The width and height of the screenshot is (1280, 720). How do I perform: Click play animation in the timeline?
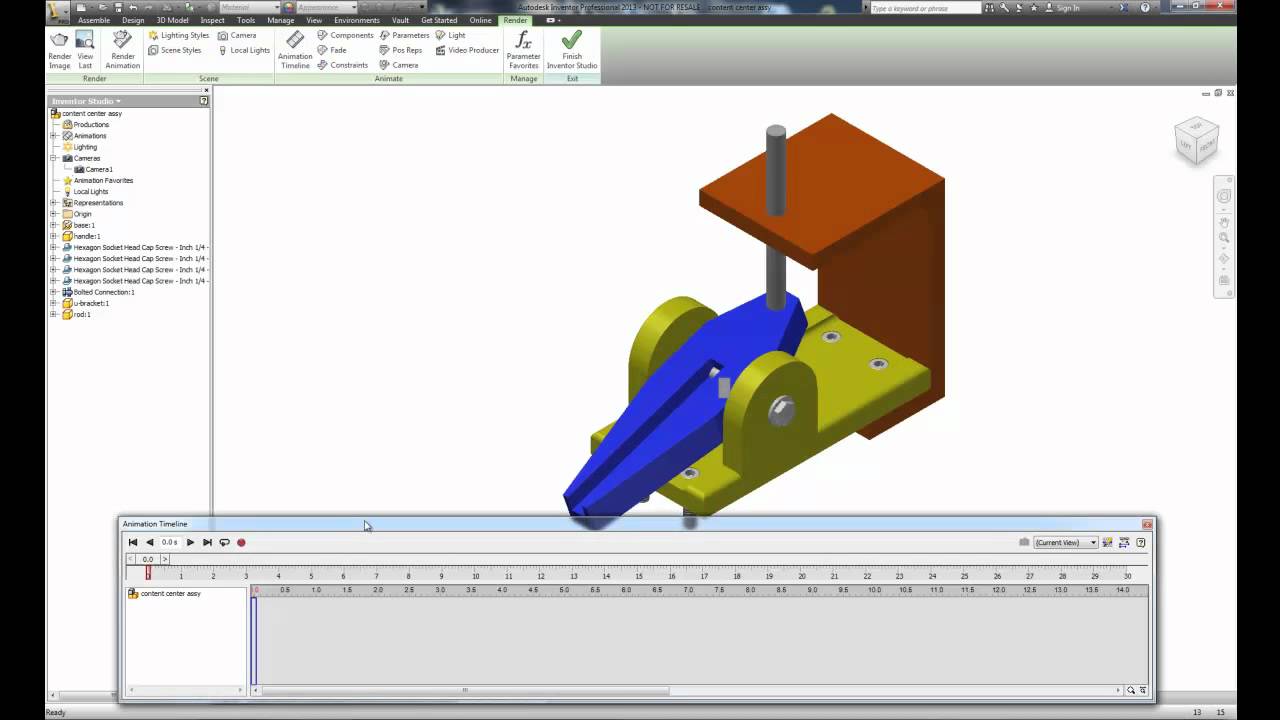click(x=190, y=542)
